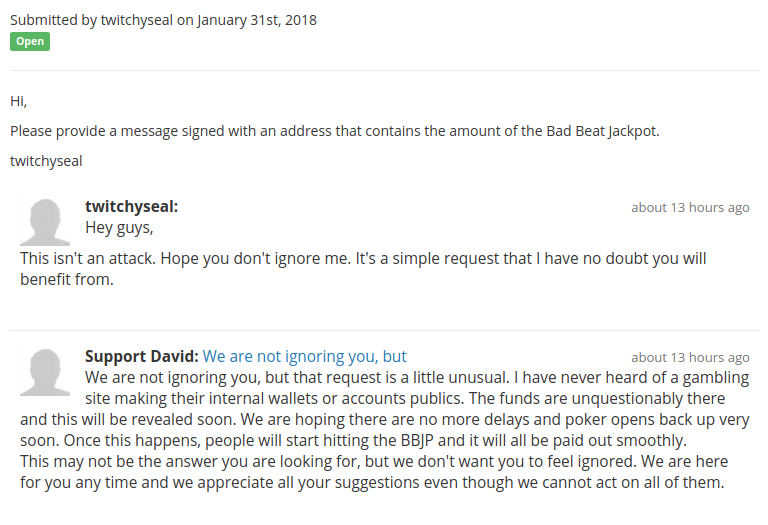The width and height of the screenshot is (768, 525).
Task: Click the "Hey guys," comment text
Action: point(119,228)
